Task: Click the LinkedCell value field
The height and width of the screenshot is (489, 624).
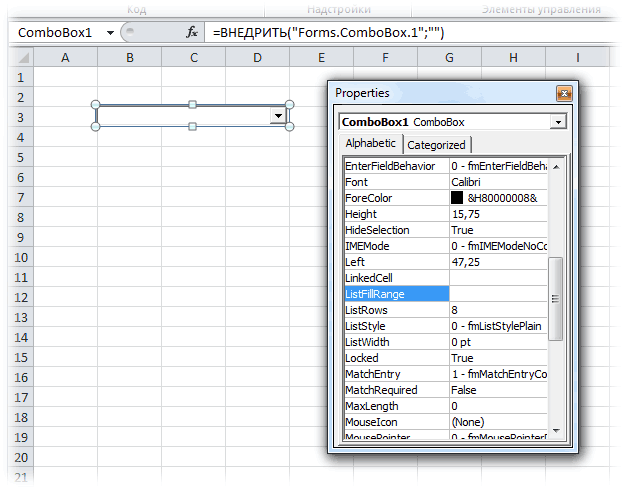Action: coord(499,278)
